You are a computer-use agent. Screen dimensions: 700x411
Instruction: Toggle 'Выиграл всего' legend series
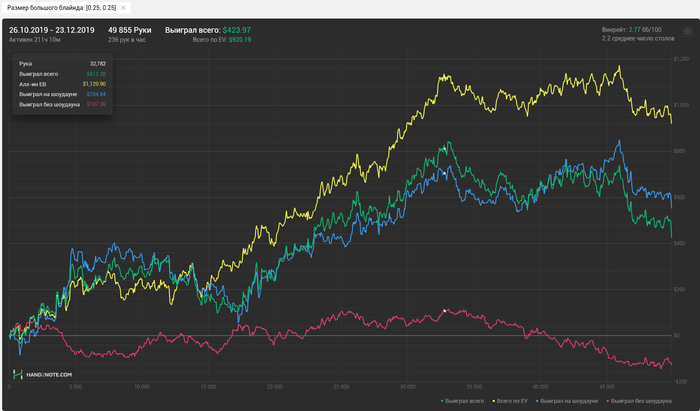click(x=462, y=401)
